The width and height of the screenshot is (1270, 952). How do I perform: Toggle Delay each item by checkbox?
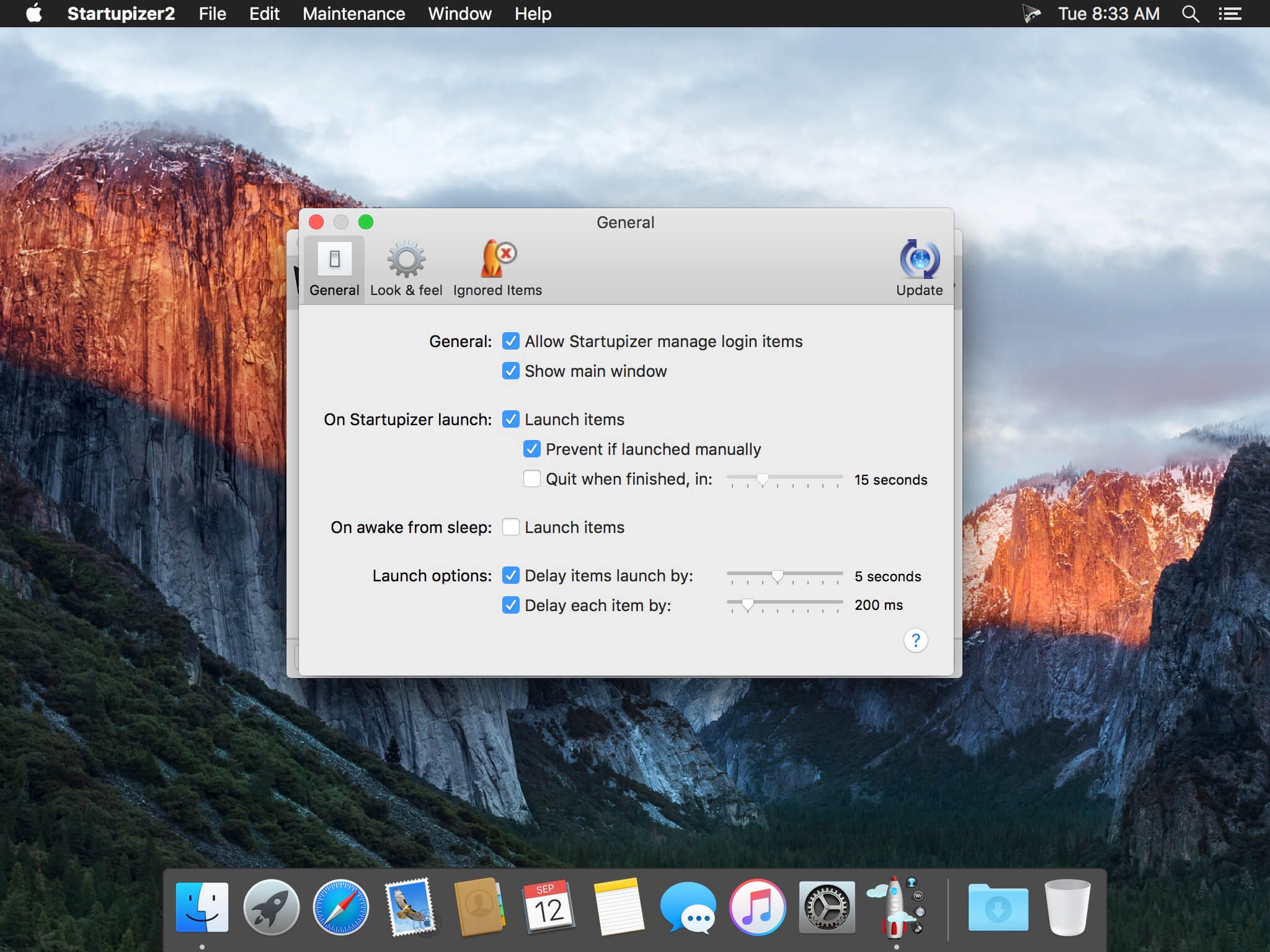pos(510,605)
